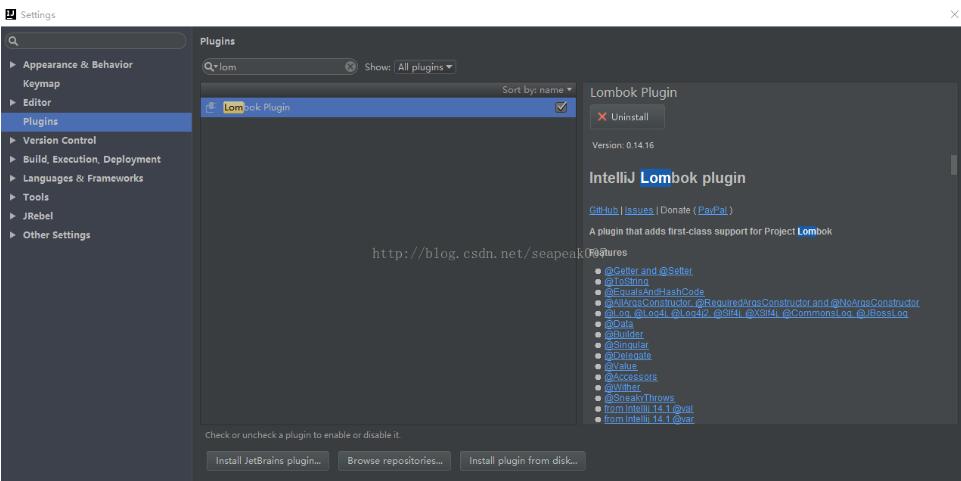
Task: Click Browse repositories... button
Action: [395, 461]
